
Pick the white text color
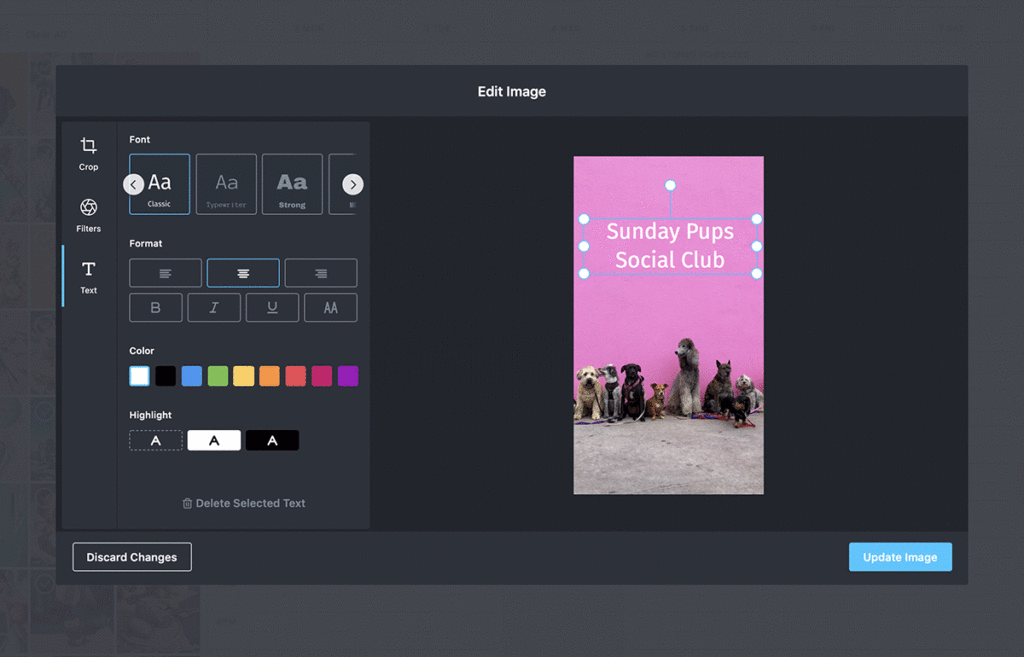point(139,376)
